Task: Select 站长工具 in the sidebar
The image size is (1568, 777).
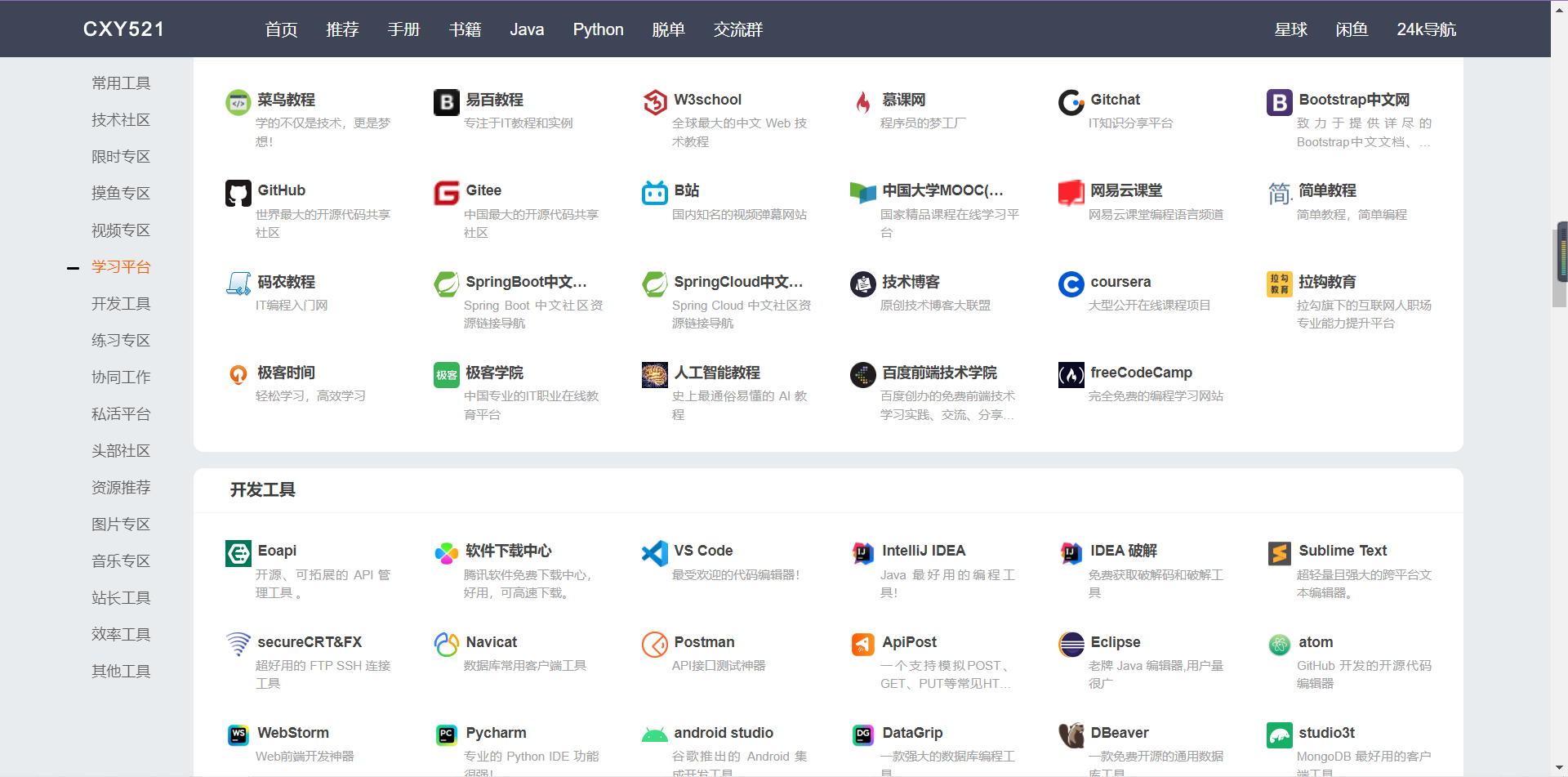Action: [x=121, y=598]
